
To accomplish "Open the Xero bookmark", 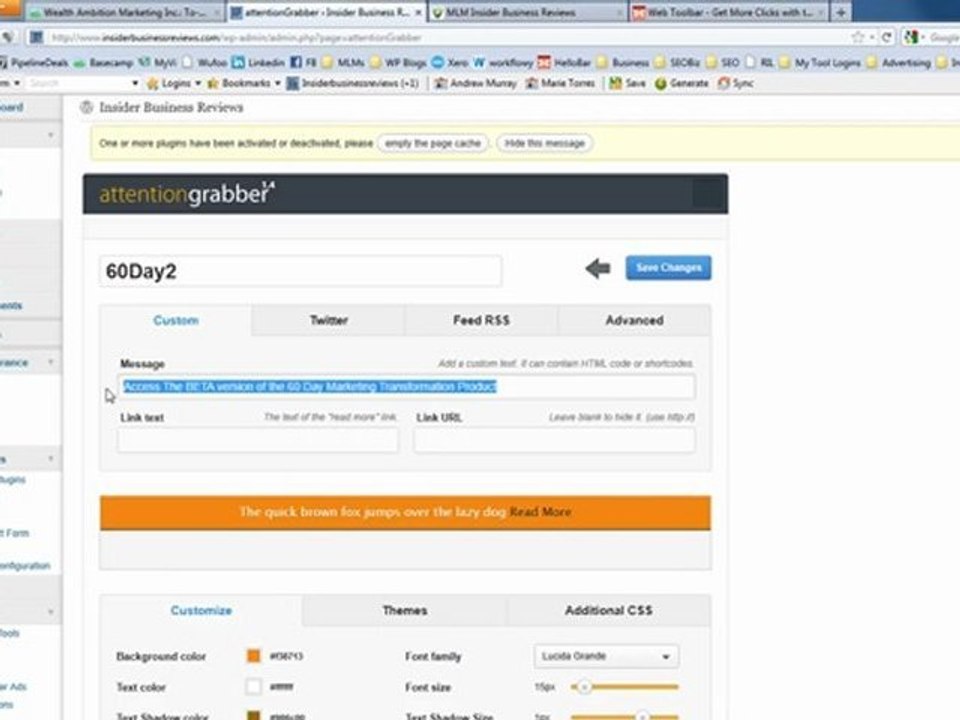I will [x=450, y=62].
